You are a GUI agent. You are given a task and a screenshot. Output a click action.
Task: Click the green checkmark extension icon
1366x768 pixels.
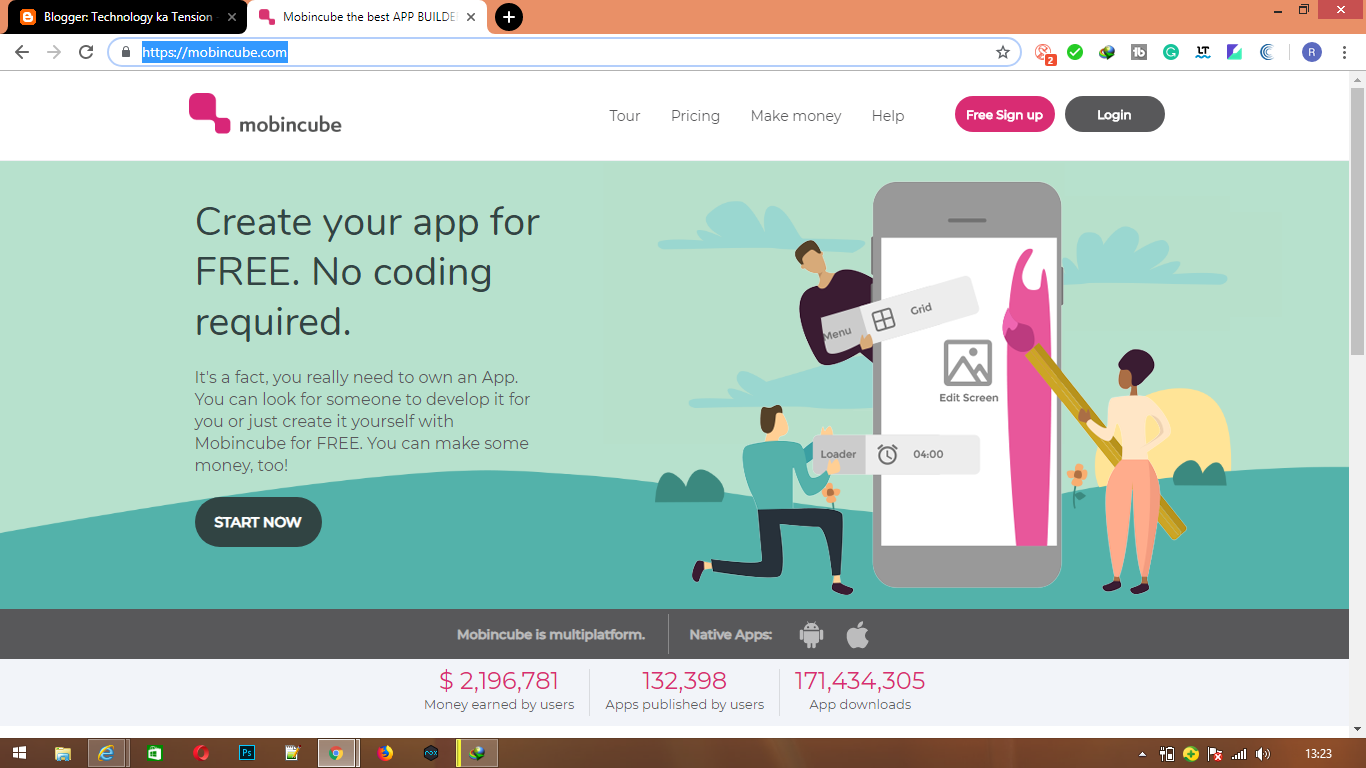tap(1075, 52)
